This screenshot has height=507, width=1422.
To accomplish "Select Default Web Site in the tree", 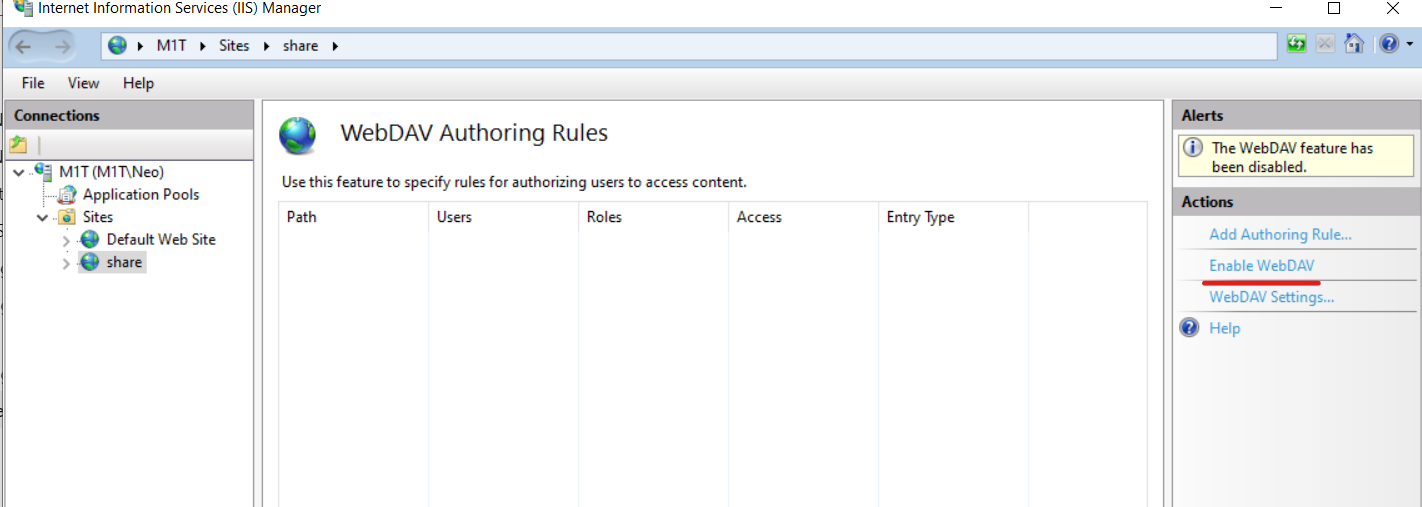I will 161,240.
